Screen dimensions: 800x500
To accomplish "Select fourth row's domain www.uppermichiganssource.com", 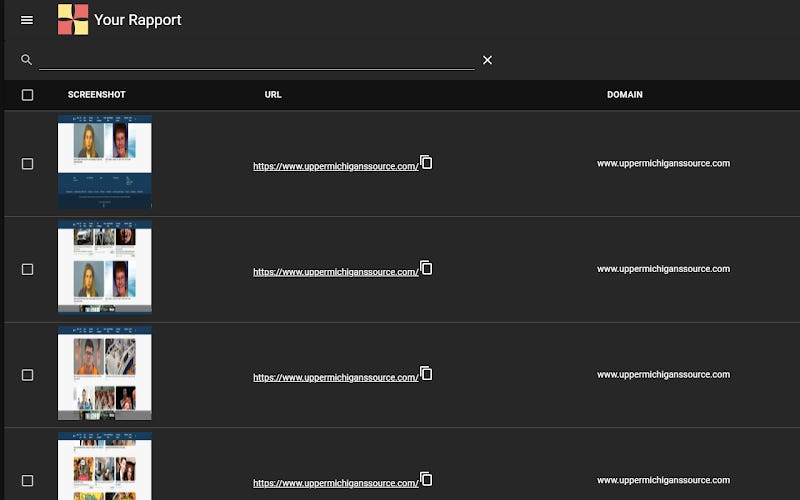I will (663, 480).
